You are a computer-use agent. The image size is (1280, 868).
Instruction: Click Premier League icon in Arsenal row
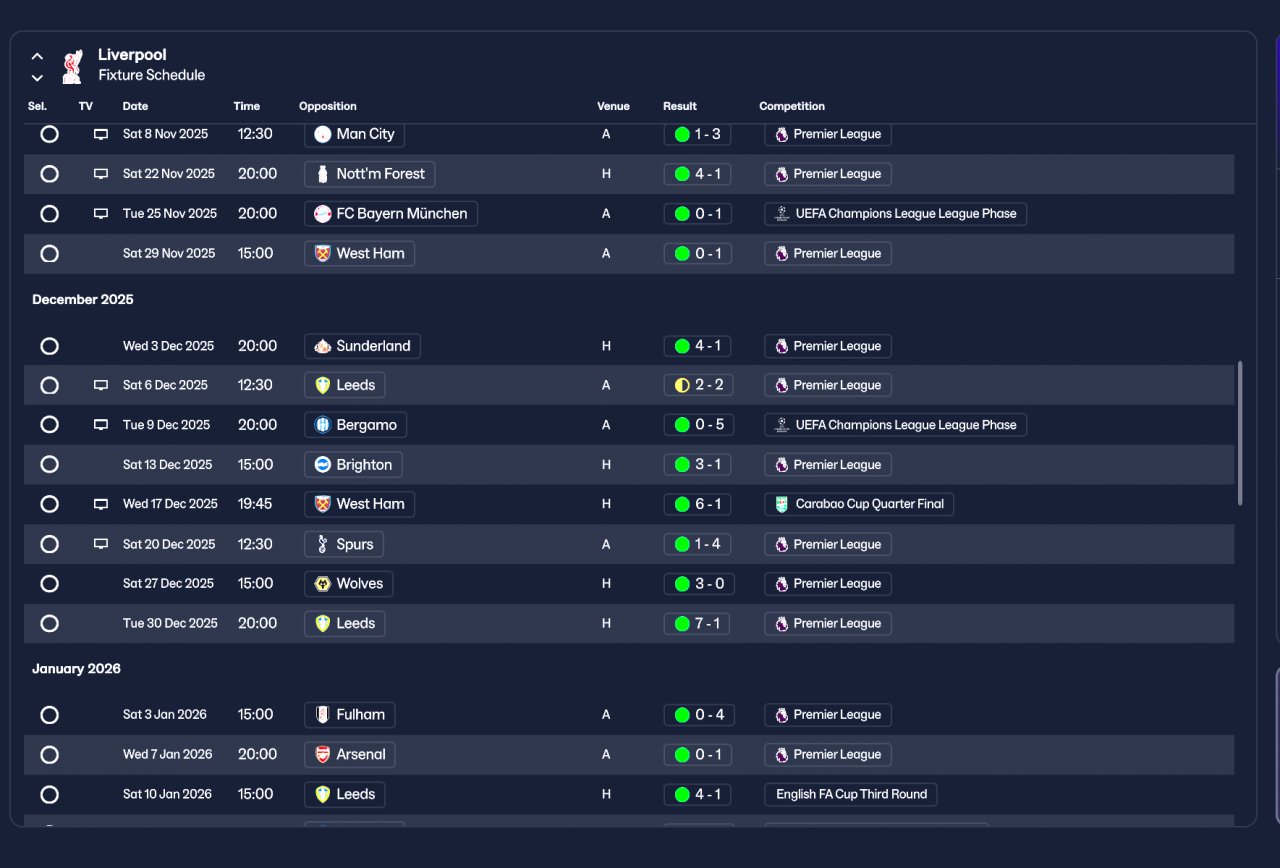[782, 755]
